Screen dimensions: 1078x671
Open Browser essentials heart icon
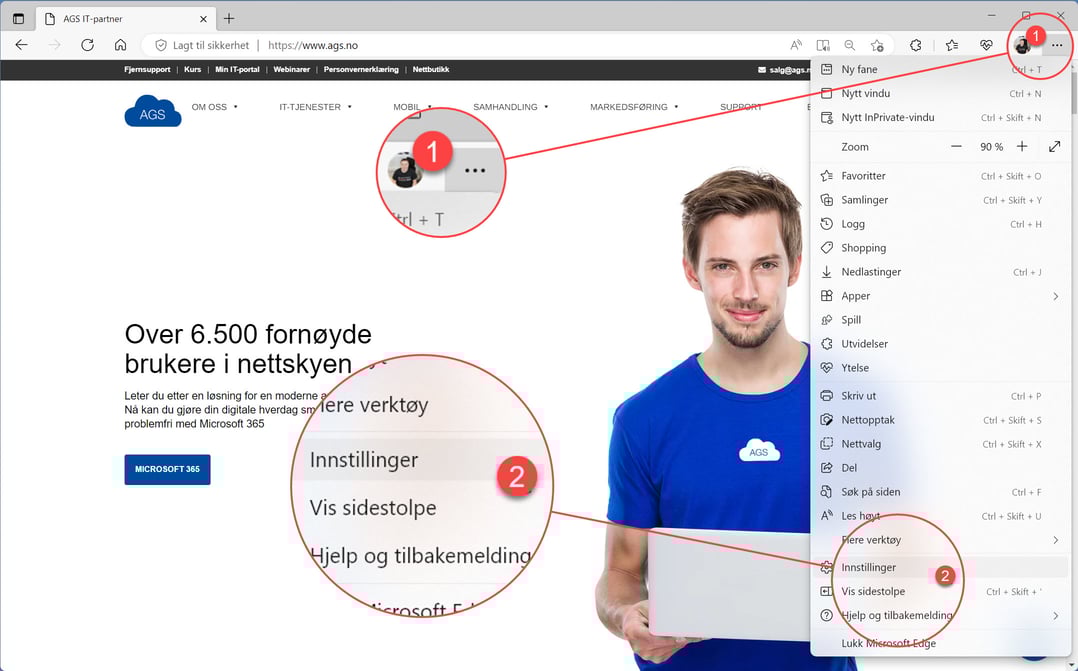(985, 45)
